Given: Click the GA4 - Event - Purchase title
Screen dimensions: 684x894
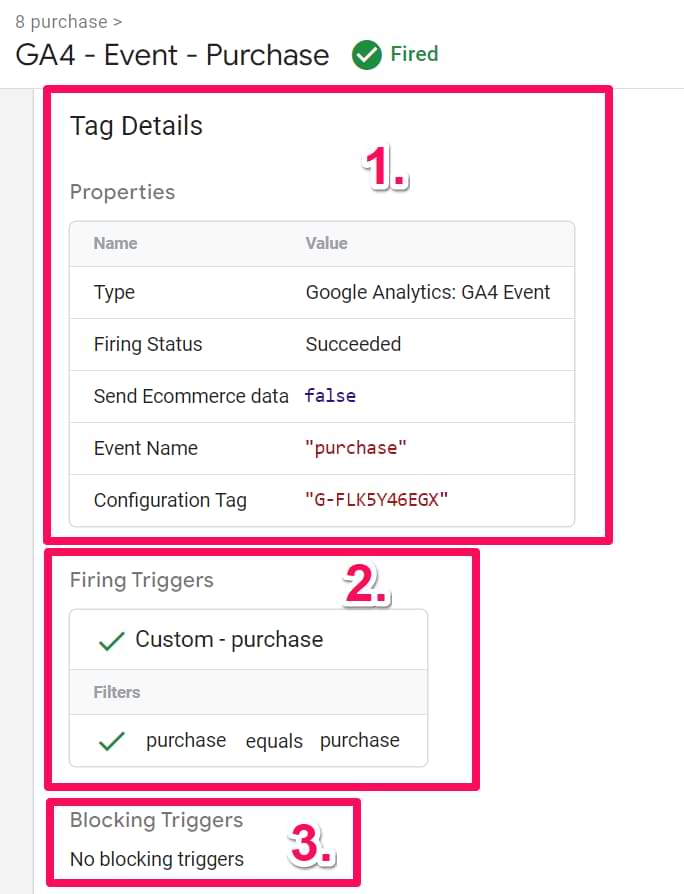Looking at the screenshot, I should [172, 55].
